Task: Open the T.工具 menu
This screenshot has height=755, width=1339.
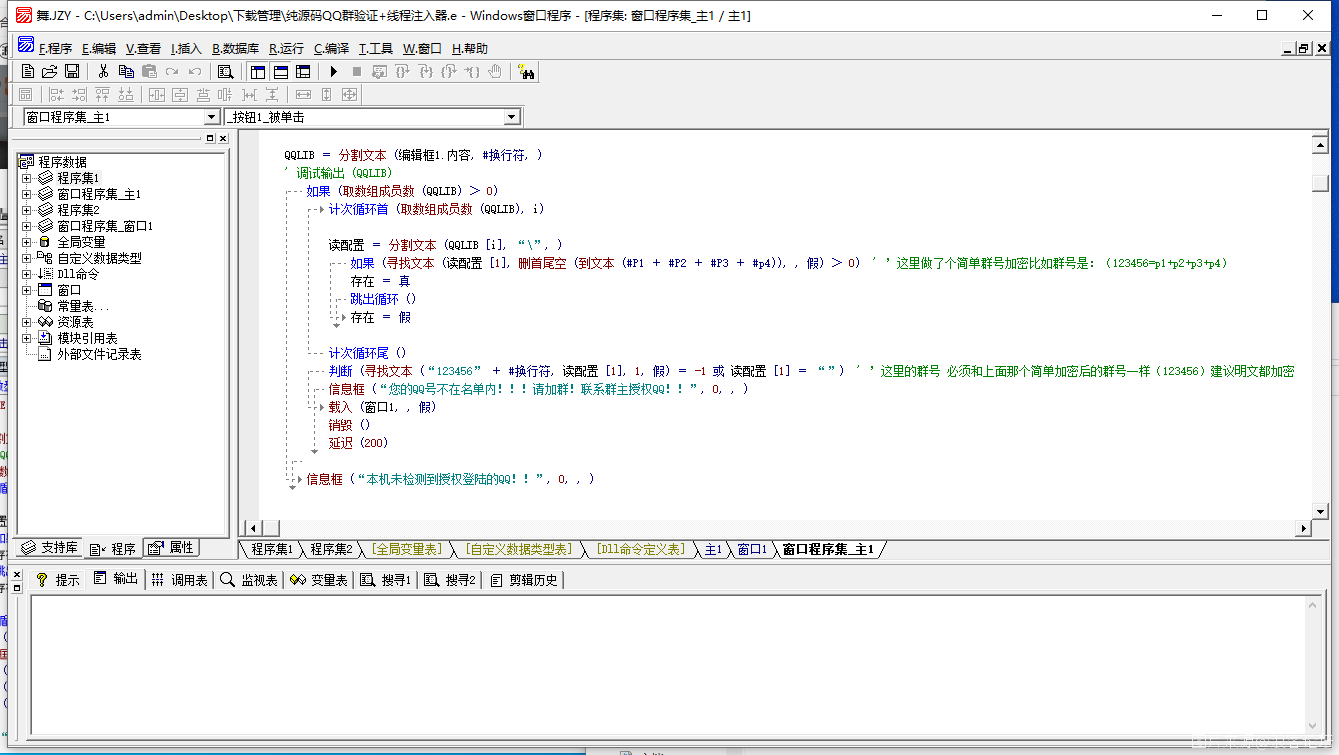Action: tap(376, 48)
